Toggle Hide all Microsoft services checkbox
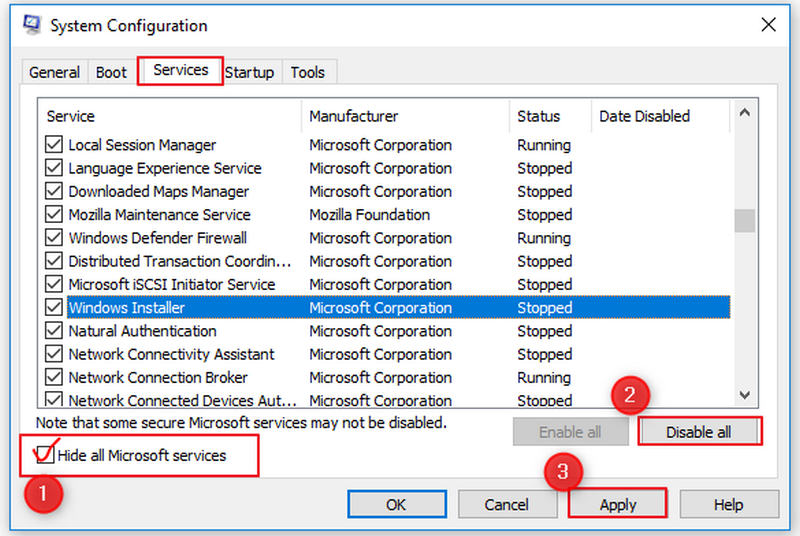The height and width of the screenshot is (536, 800). pos(45,456)
